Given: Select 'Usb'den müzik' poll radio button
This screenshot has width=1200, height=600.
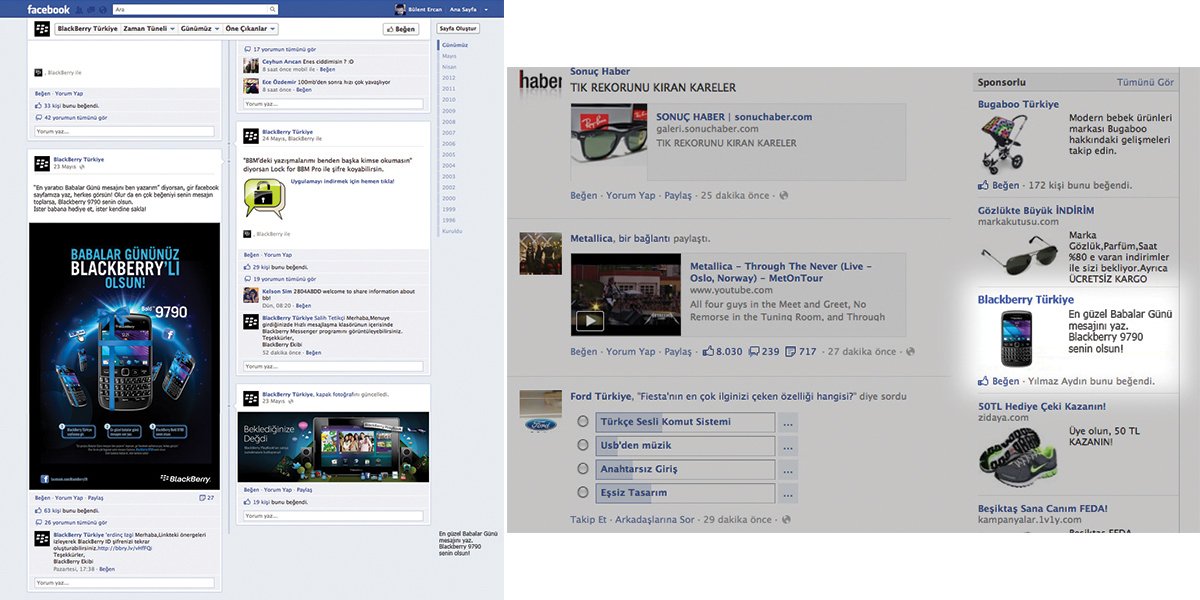Looking at the screenshot, I should (x=583, y=445).
